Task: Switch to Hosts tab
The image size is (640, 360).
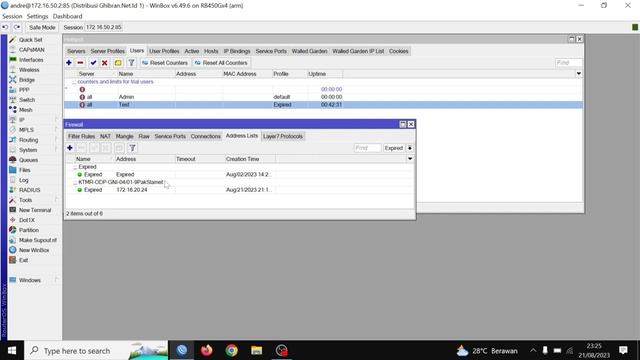Action: (211, 51)
